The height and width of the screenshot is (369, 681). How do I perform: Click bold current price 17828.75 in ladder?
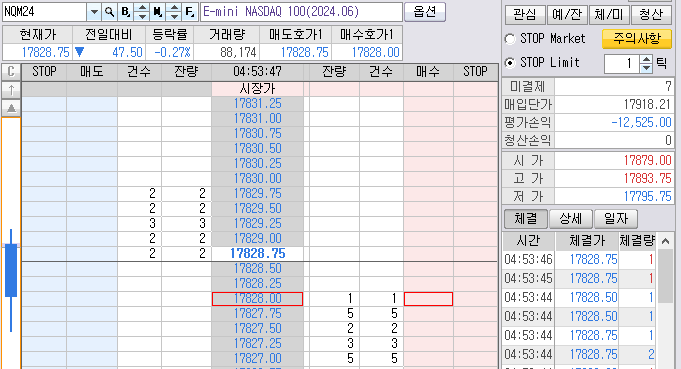(258, 254)
